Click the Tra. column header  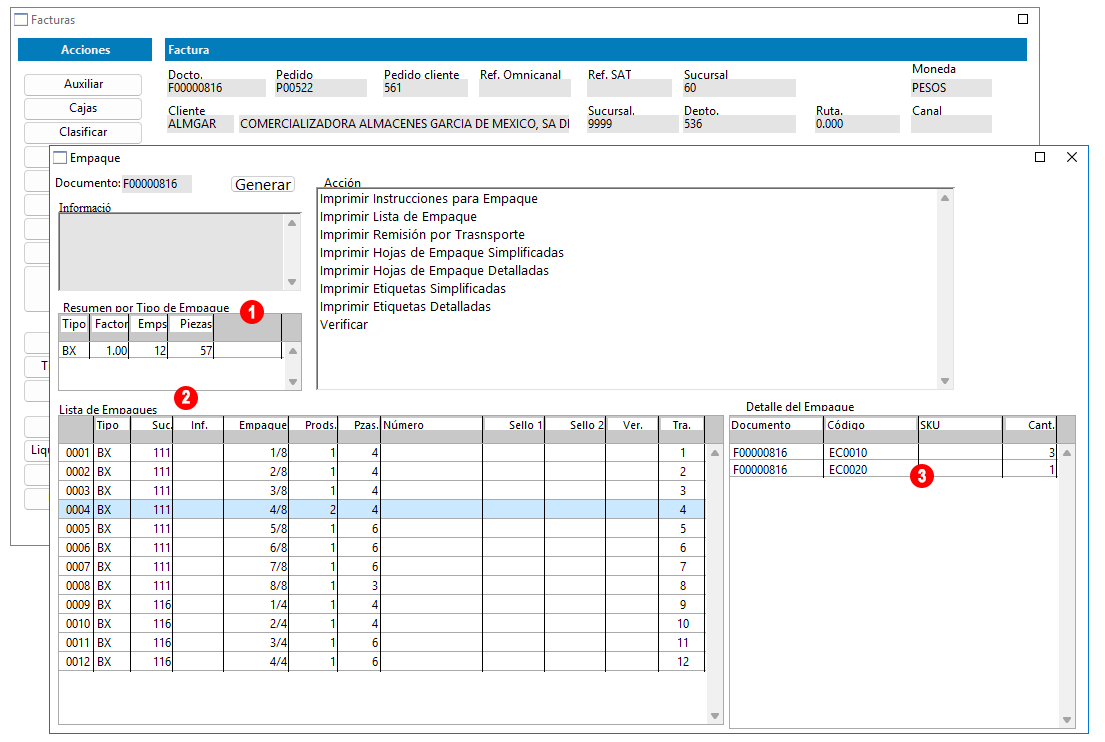[681, 425]
